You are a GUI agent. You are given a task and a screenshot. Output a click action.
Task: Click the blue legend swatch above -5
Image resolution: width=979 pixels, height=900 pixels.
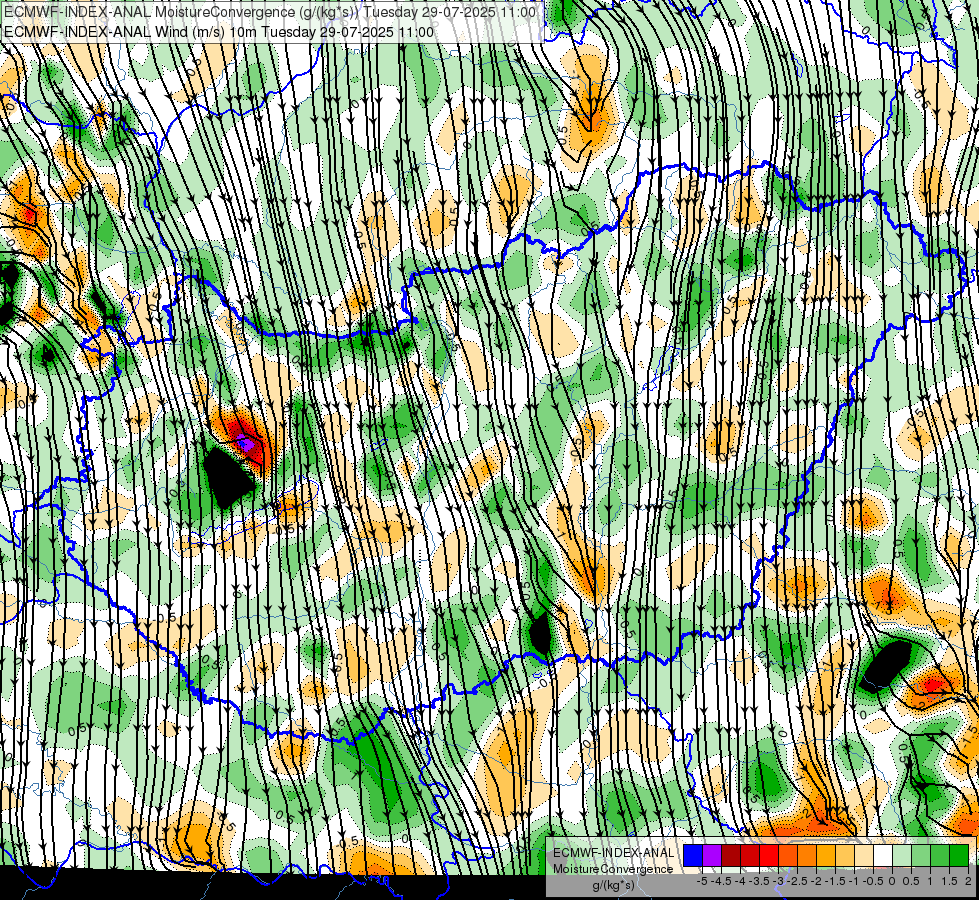693,855
